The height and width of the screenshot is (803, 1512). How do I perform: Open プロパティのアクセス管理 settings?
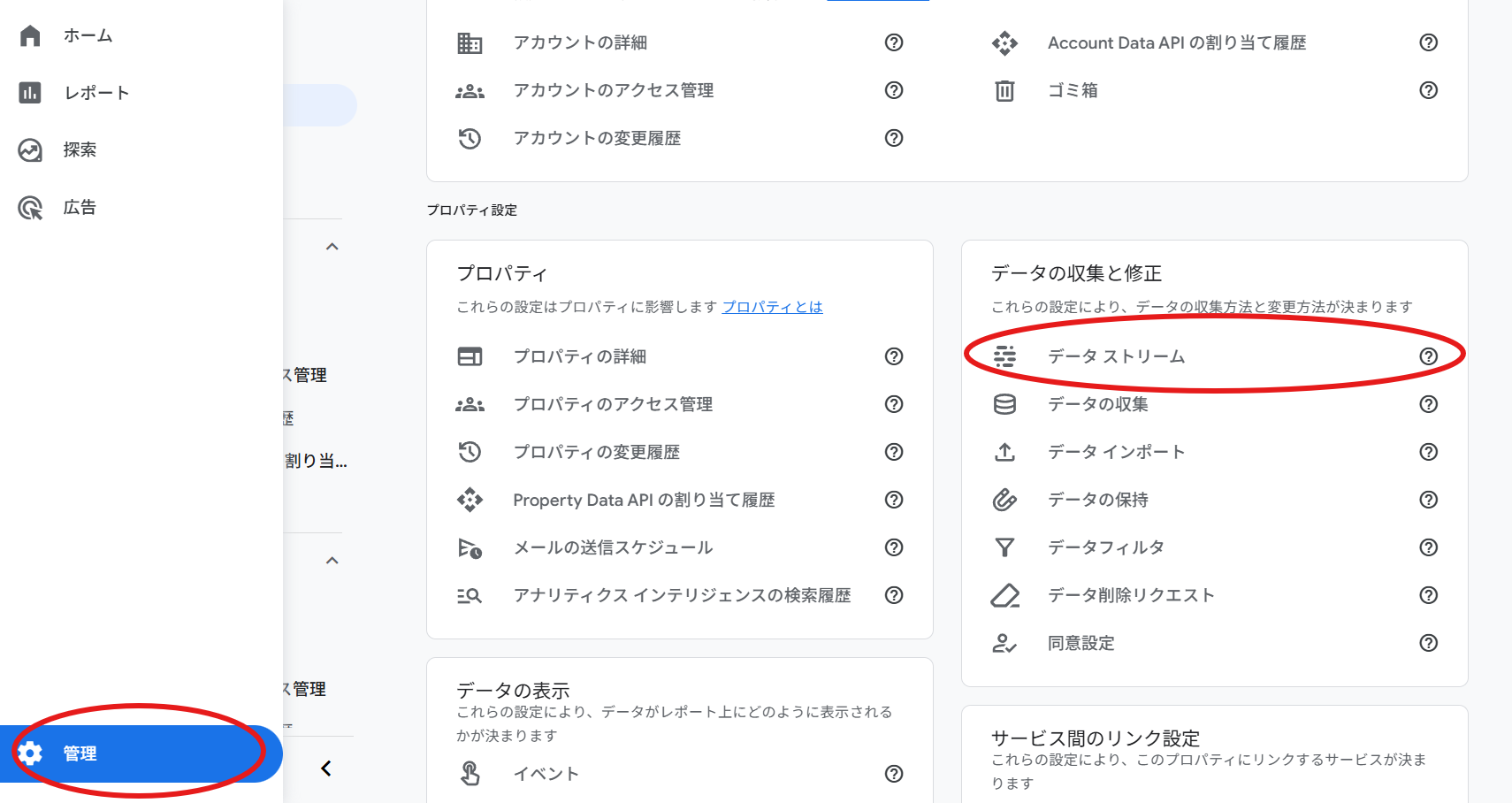[613, 404]
